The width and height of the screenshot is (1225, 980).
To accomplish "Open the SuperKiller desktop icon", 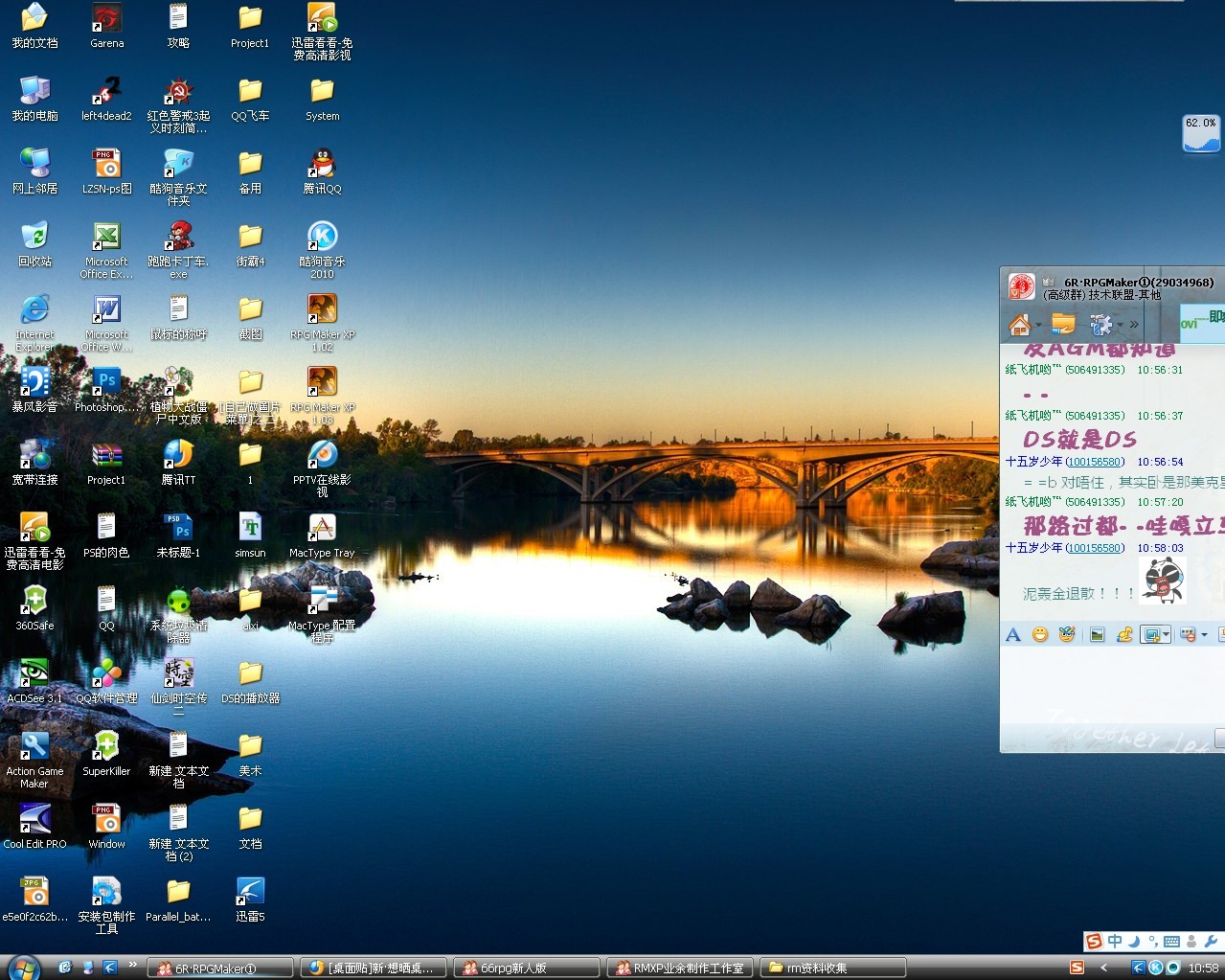I will coord(106,754).
